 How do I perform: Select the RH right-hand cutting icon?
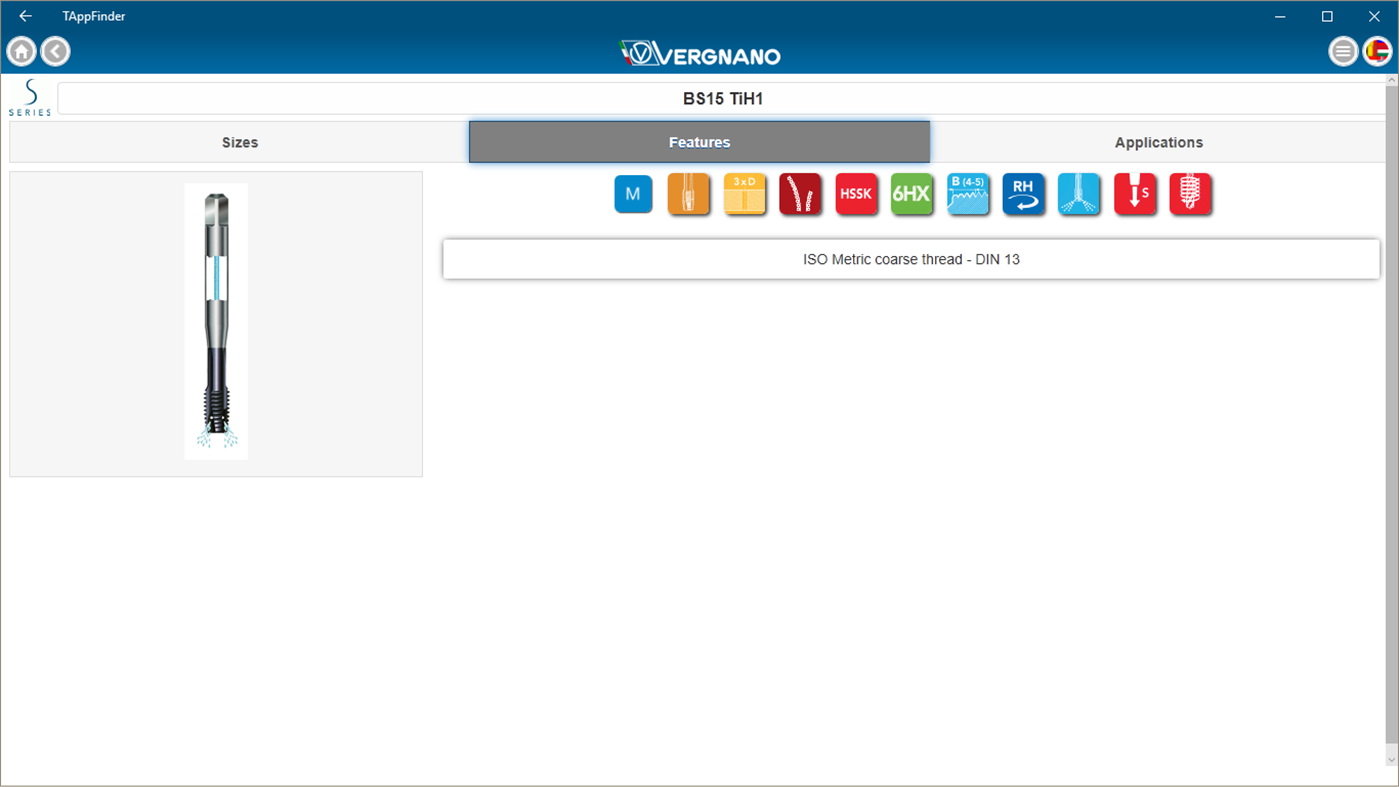coord(1023,194)
